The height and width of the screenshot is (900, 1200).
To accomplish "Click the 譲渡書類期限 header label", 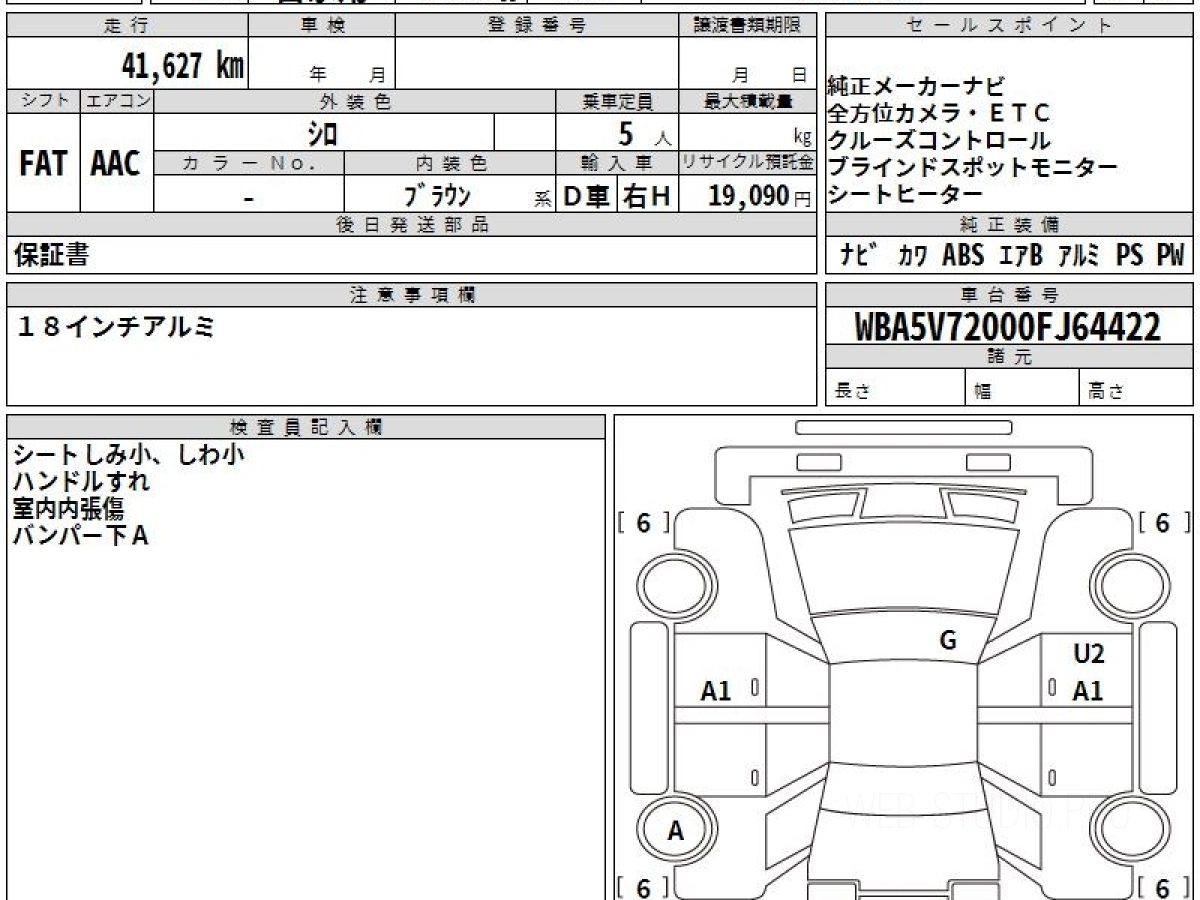I will coord(748,26).
